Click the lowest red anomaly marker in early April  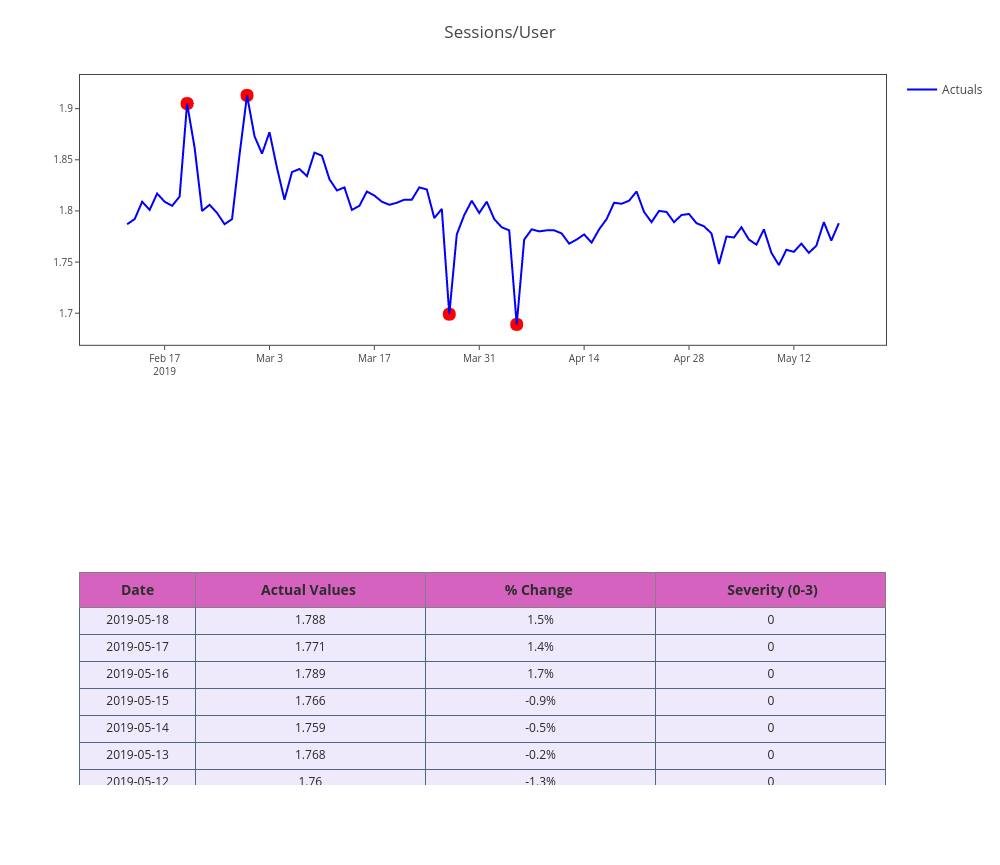(x=516, y=324)
